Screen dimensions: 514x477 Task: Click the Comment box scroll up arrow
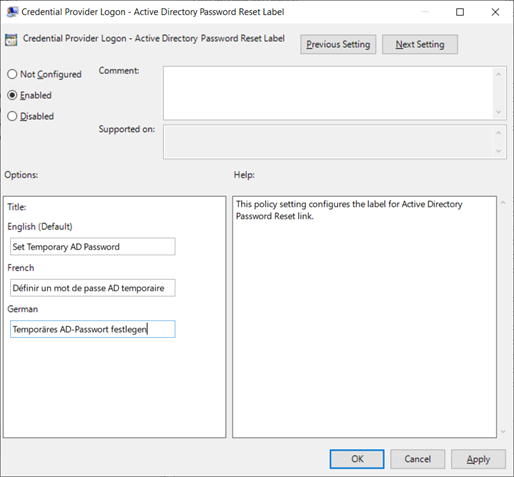pyautogui.click(x=499, y=74)
